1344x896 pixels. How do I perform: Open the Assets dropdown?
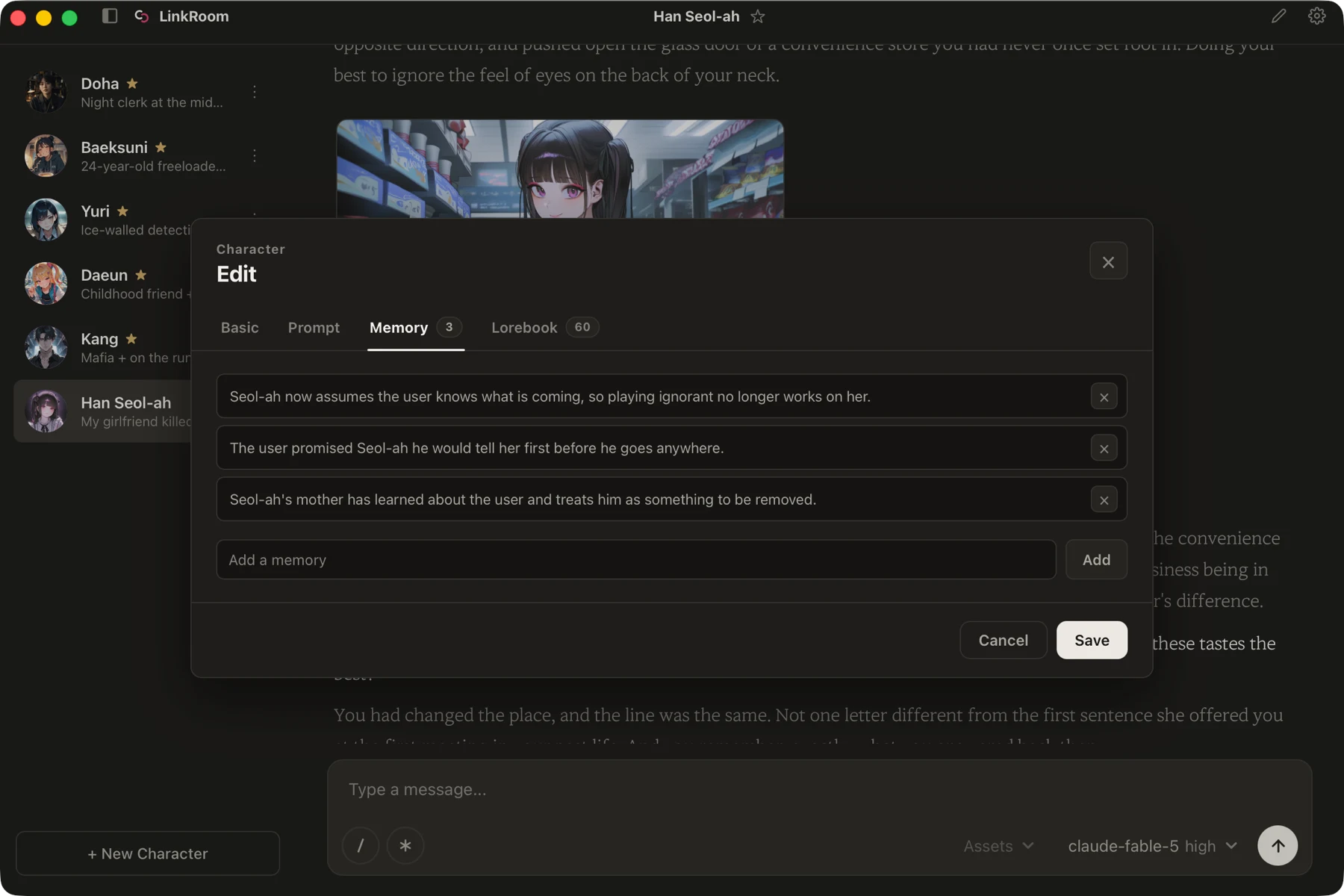998,846
